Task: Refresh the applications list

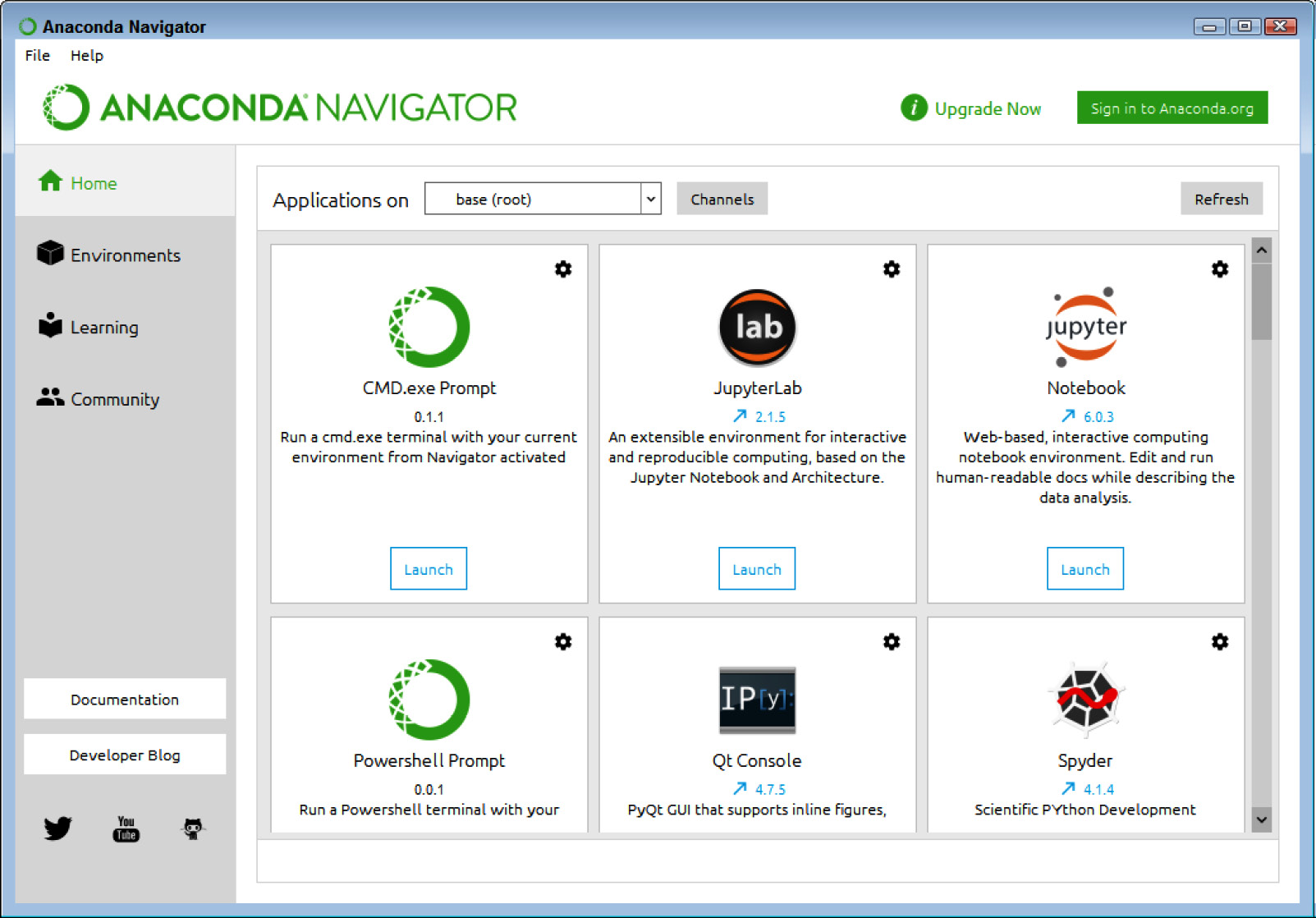Action: coord(1221,199)
